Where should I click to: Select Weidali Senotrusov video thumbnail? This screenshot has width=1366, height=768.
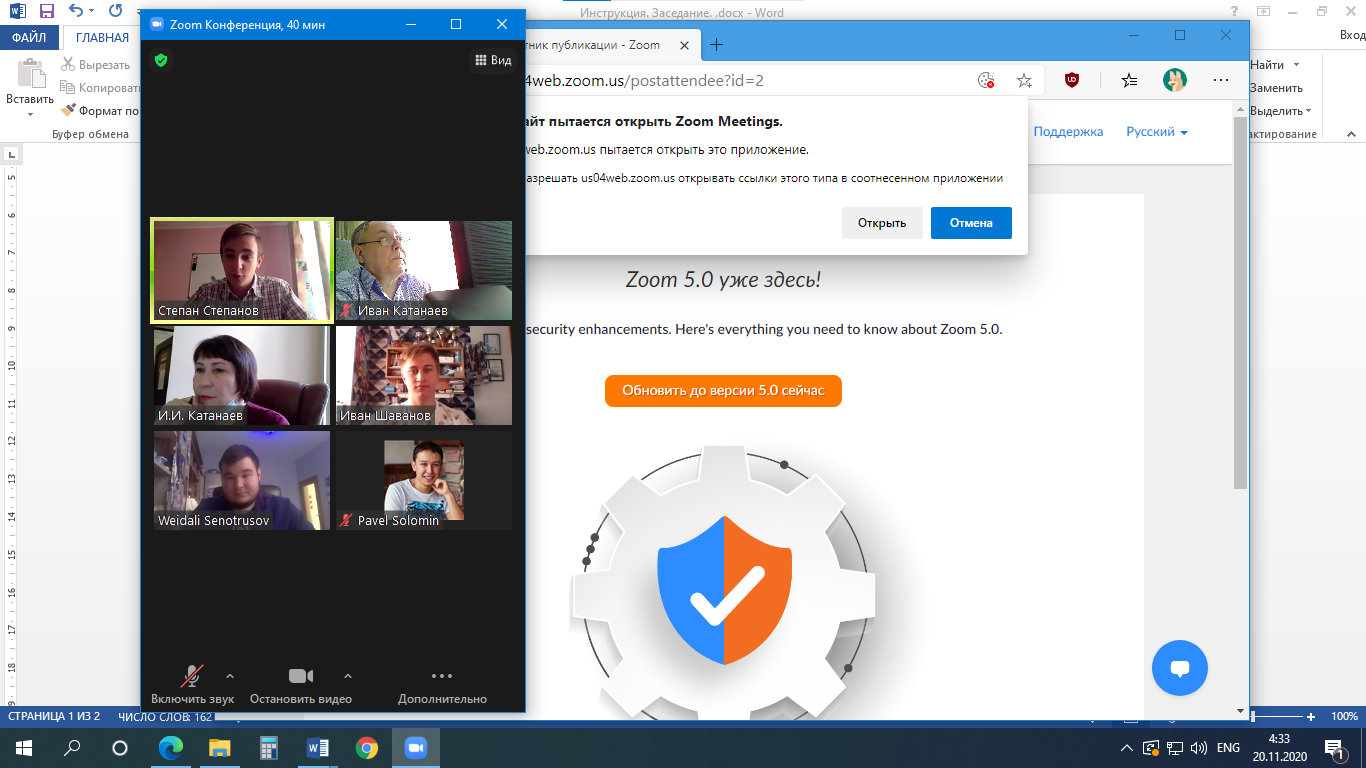click(242, 480)
